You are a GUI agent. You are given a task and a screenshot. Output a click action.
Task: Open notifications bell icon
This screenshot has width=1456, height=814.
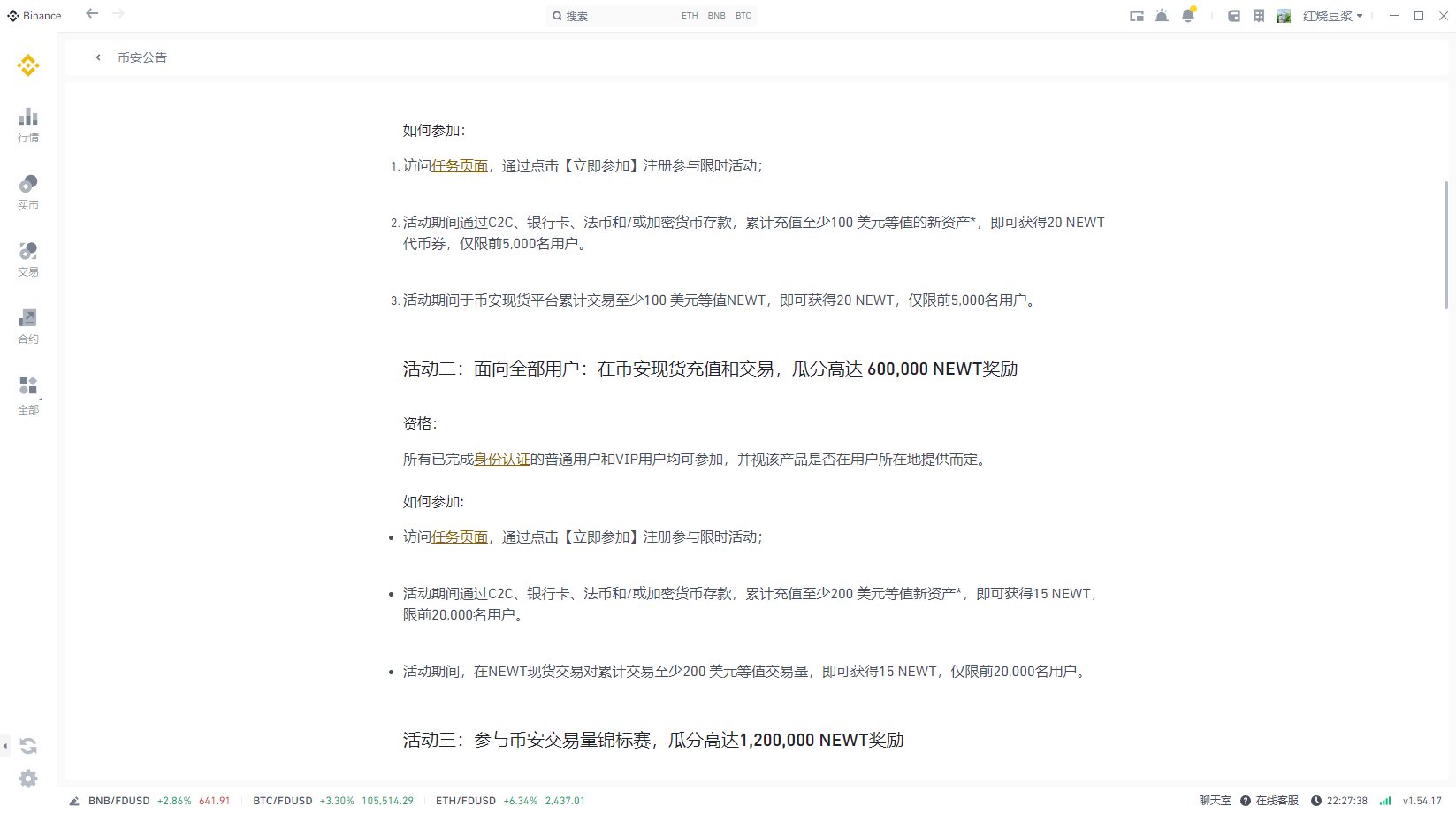point(1188,15)
